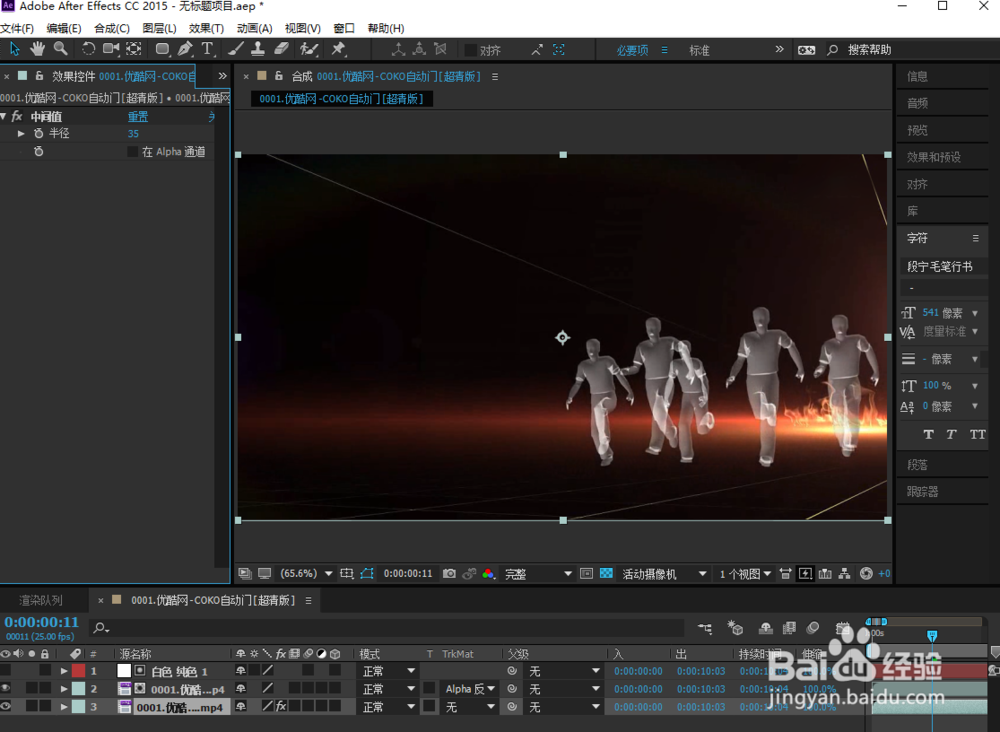Select the Rounded Rectangle shape tool

pyautogui.click(x=162, y=49)
